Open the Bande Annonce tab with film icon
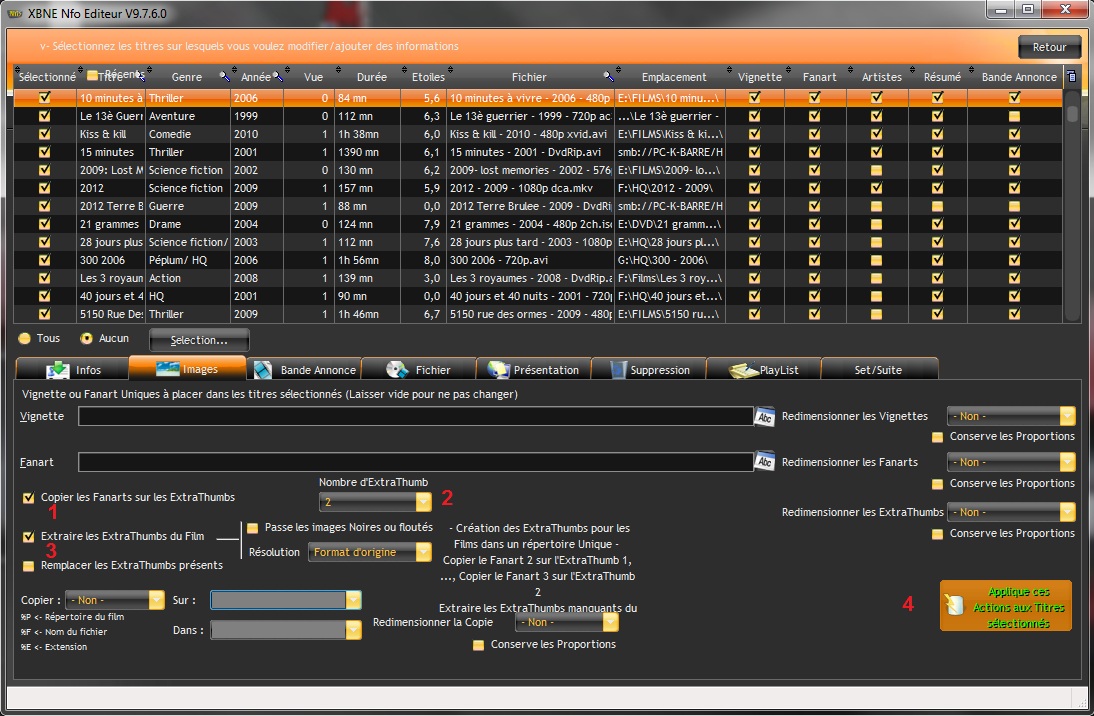The height and width of the screenshot is (716, 1094). click(x=303, y=369)
